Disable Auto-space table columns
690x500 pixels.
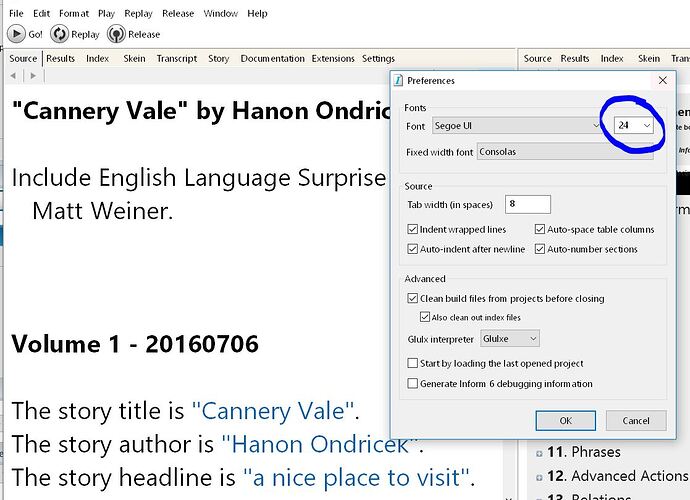(x=540, y=230)
